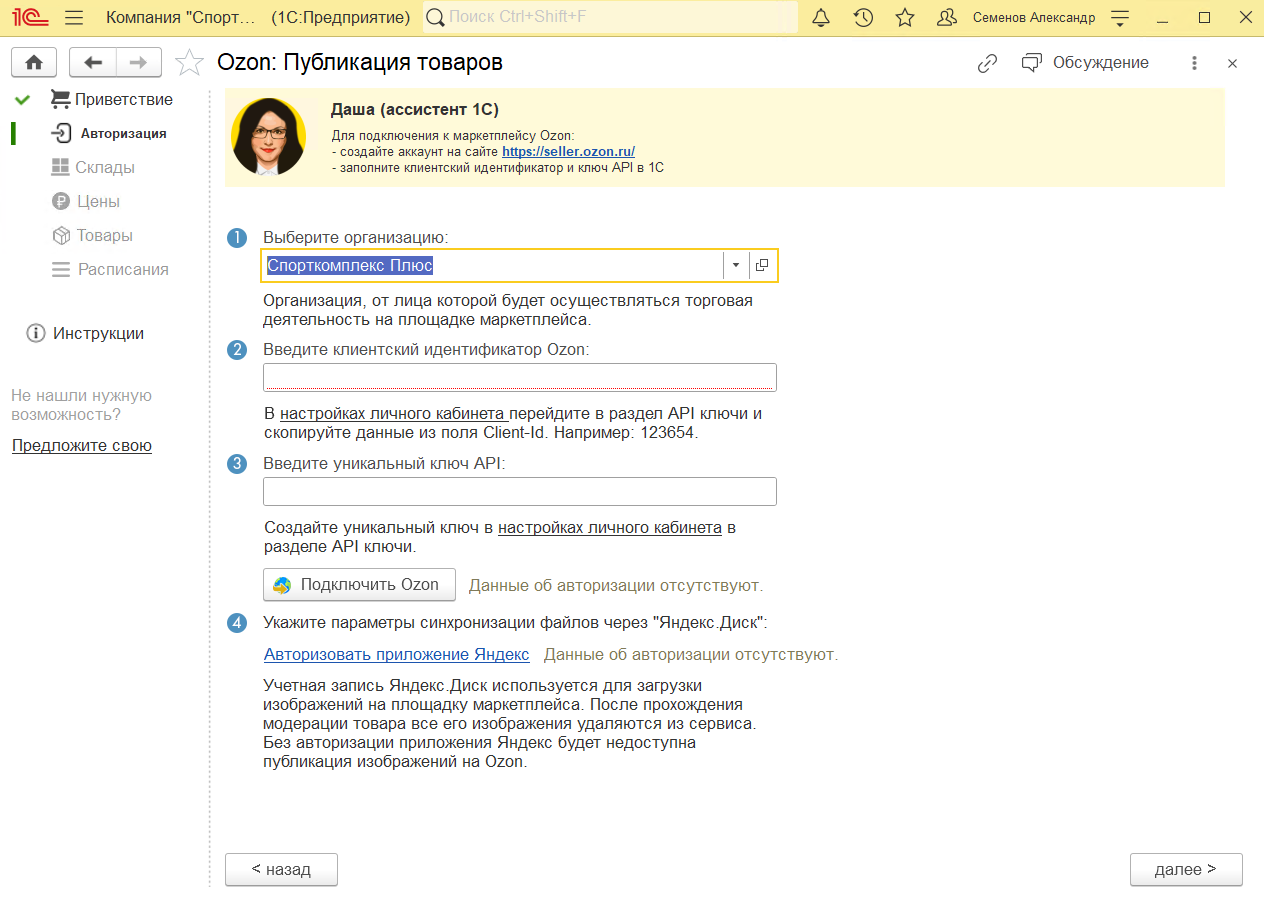The image size is (1264, 900).
Task: Open настройках личного кабинета link for Client-Id
Action: tap(394, 413)
